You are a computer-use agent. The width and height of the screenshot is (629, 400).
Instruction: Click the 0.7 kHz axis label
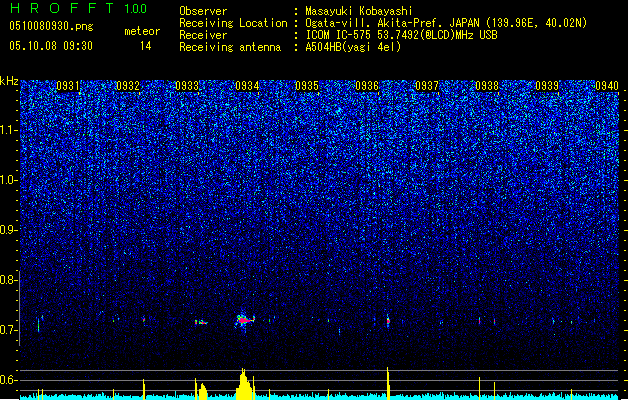pos(9,330)
